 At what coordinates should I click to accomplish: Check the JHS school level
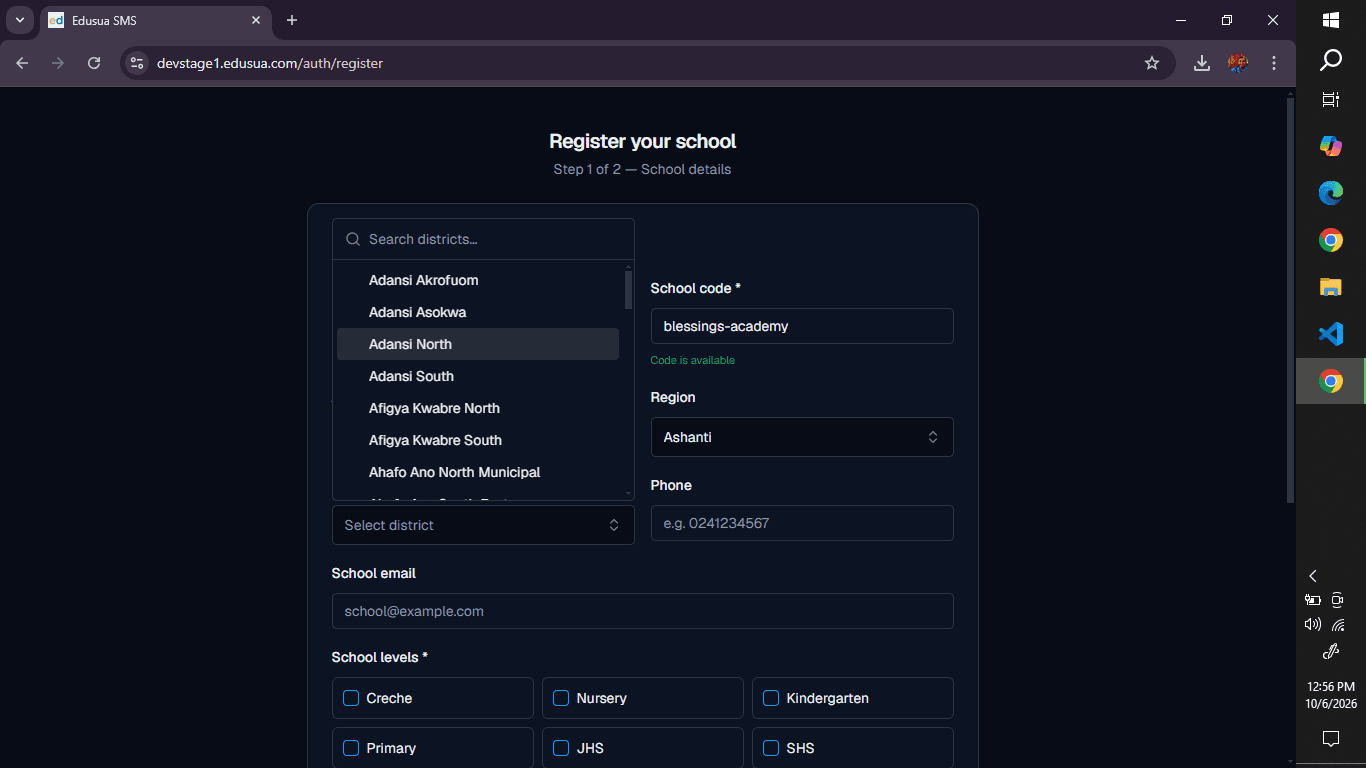(561, 748)
